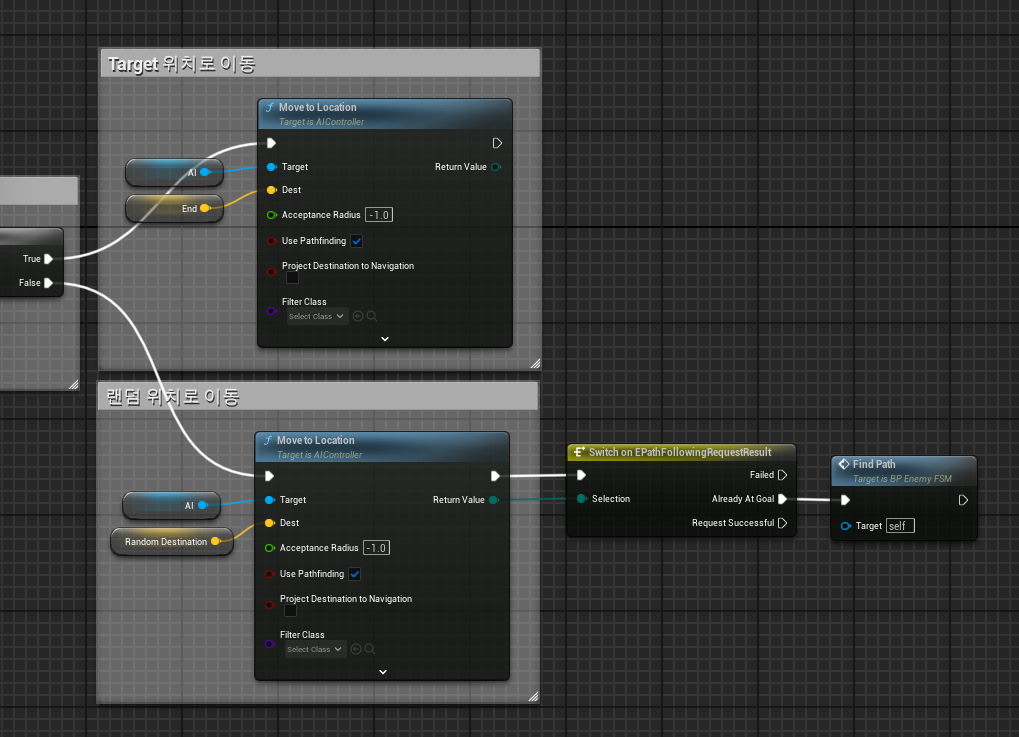Click the AI variable output pin in lower group
This screenshot has width=1019, height=737.
click(x=202, y=505)
